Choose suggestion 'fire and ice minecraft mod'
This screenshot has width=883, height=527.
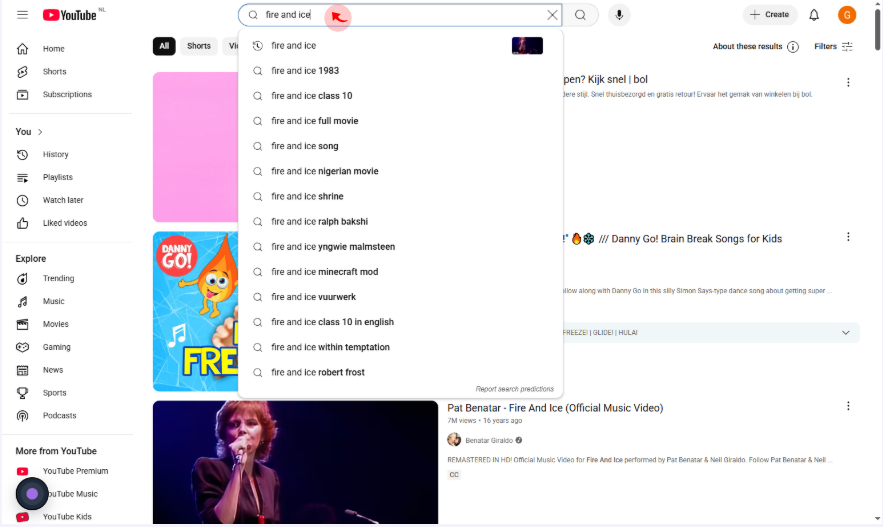[x=400, y=272]
